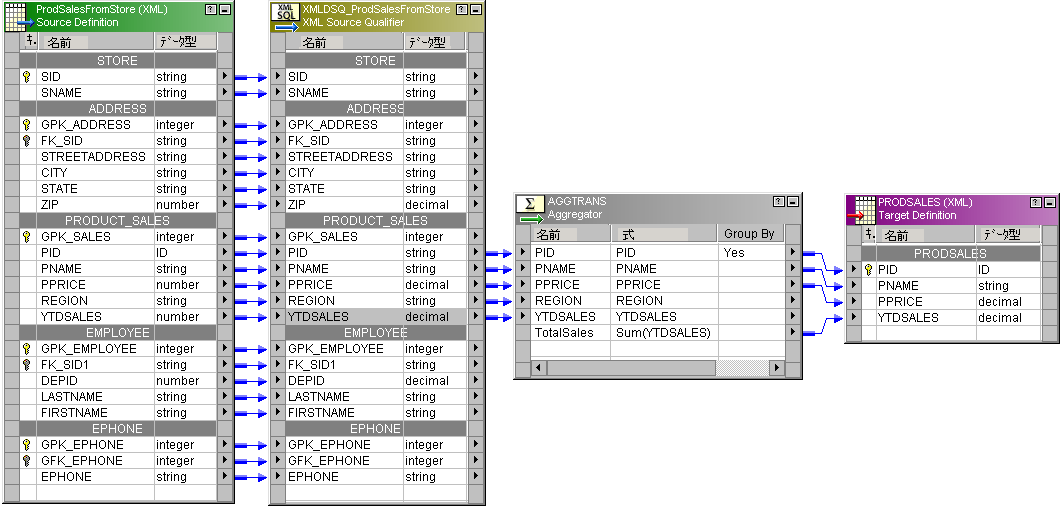Open help on the AGGTRANS title bar

pyautogui.click(x=778, y=202)
